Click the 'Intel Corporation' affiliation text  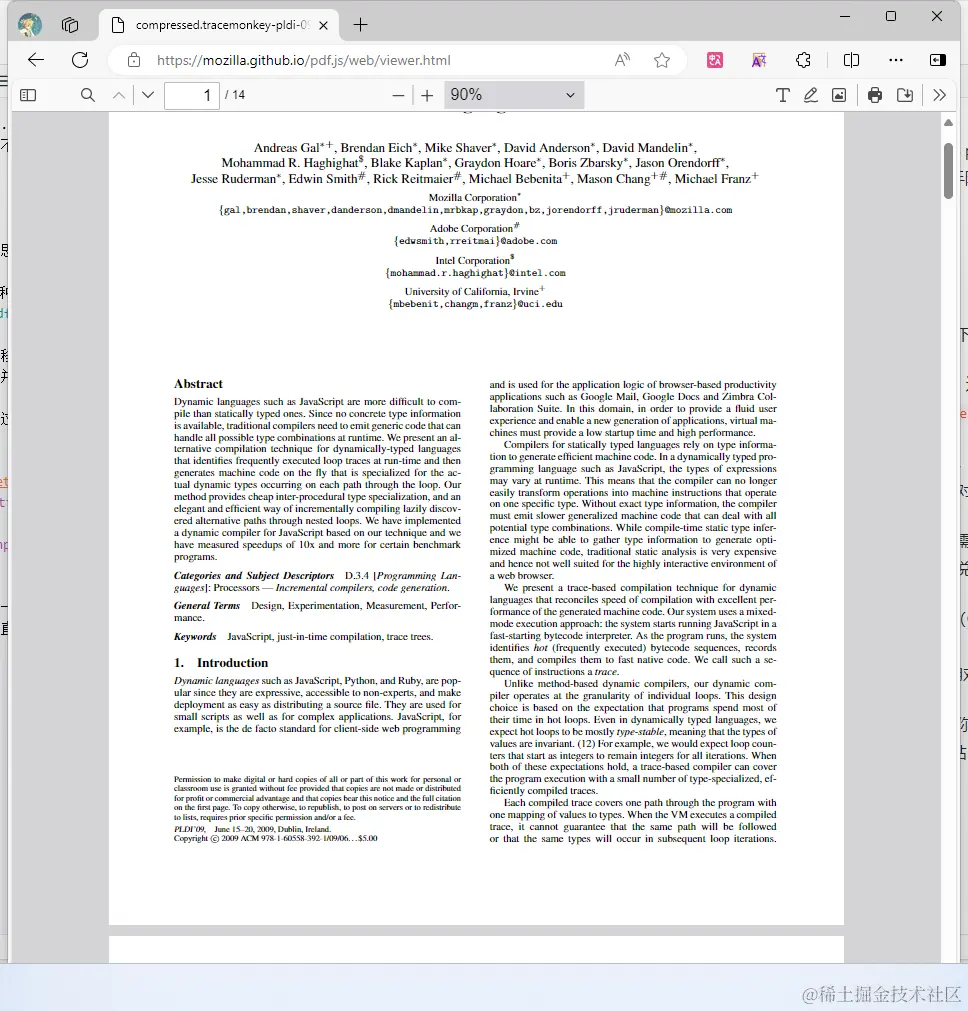(475, 260)
